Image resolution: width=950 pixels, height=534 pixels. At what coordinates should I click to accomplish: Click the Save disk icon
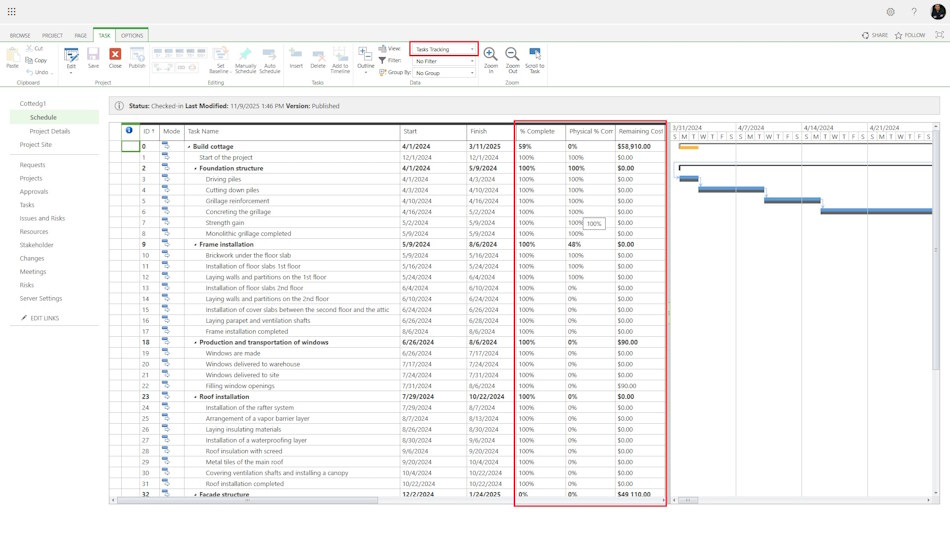[93, 54]
